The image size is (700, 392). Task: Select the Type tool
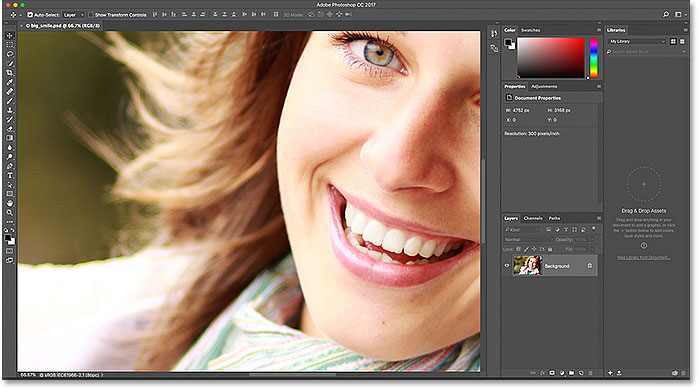tap(10, 175)
